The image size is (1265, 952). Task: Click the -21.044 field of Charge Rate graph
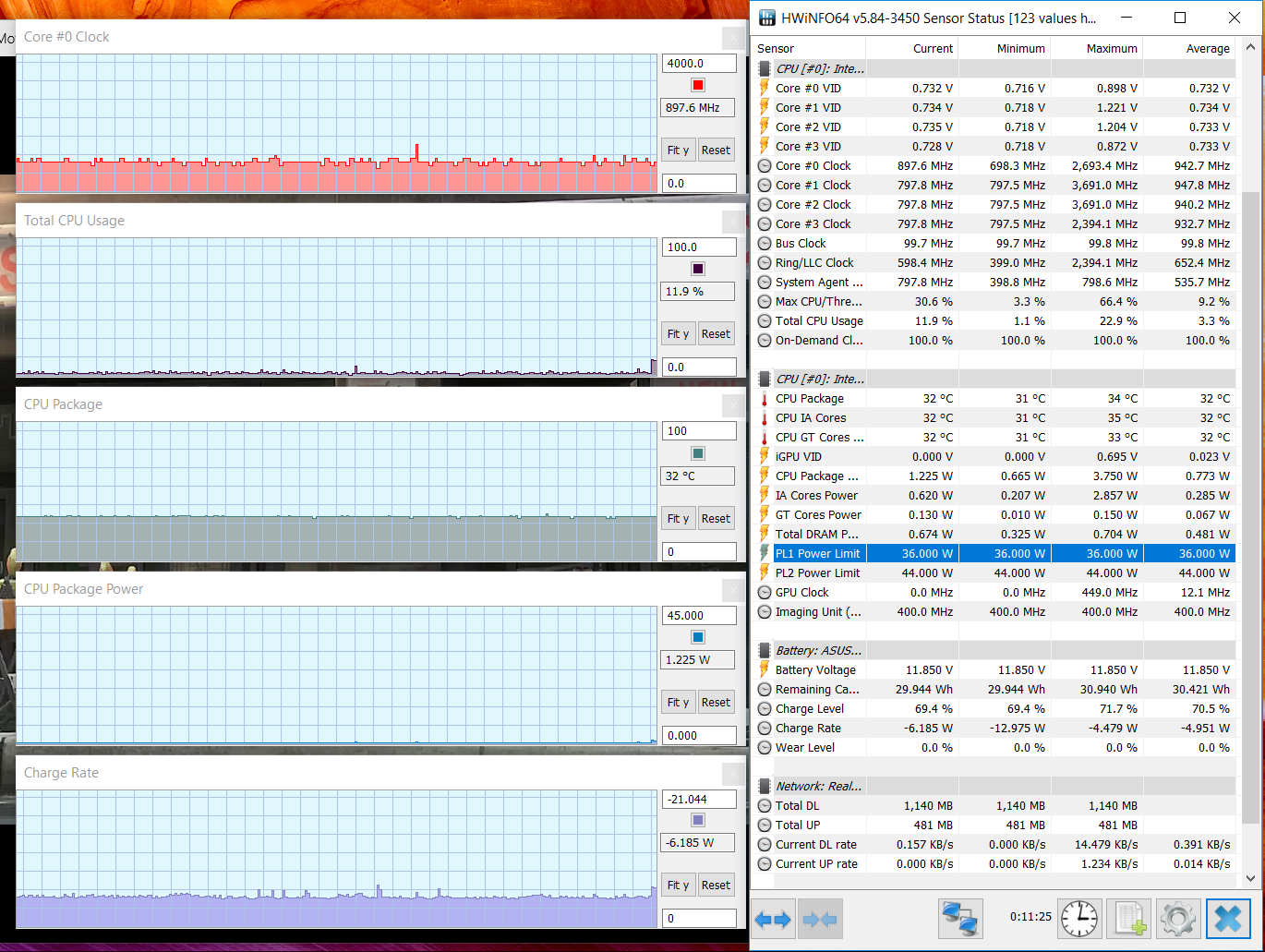pyautogui.click(x=699, y=800)
